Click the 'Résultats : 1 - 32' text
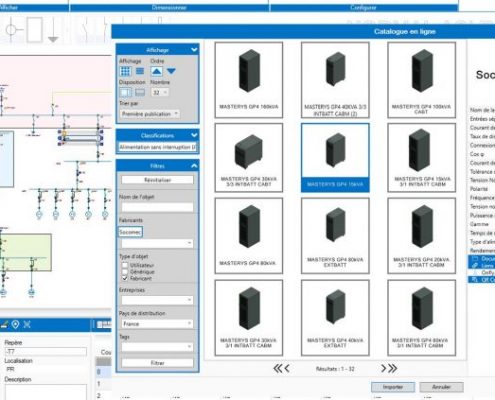The width and height of the screenshot is (495, 400). pos(335,369)
